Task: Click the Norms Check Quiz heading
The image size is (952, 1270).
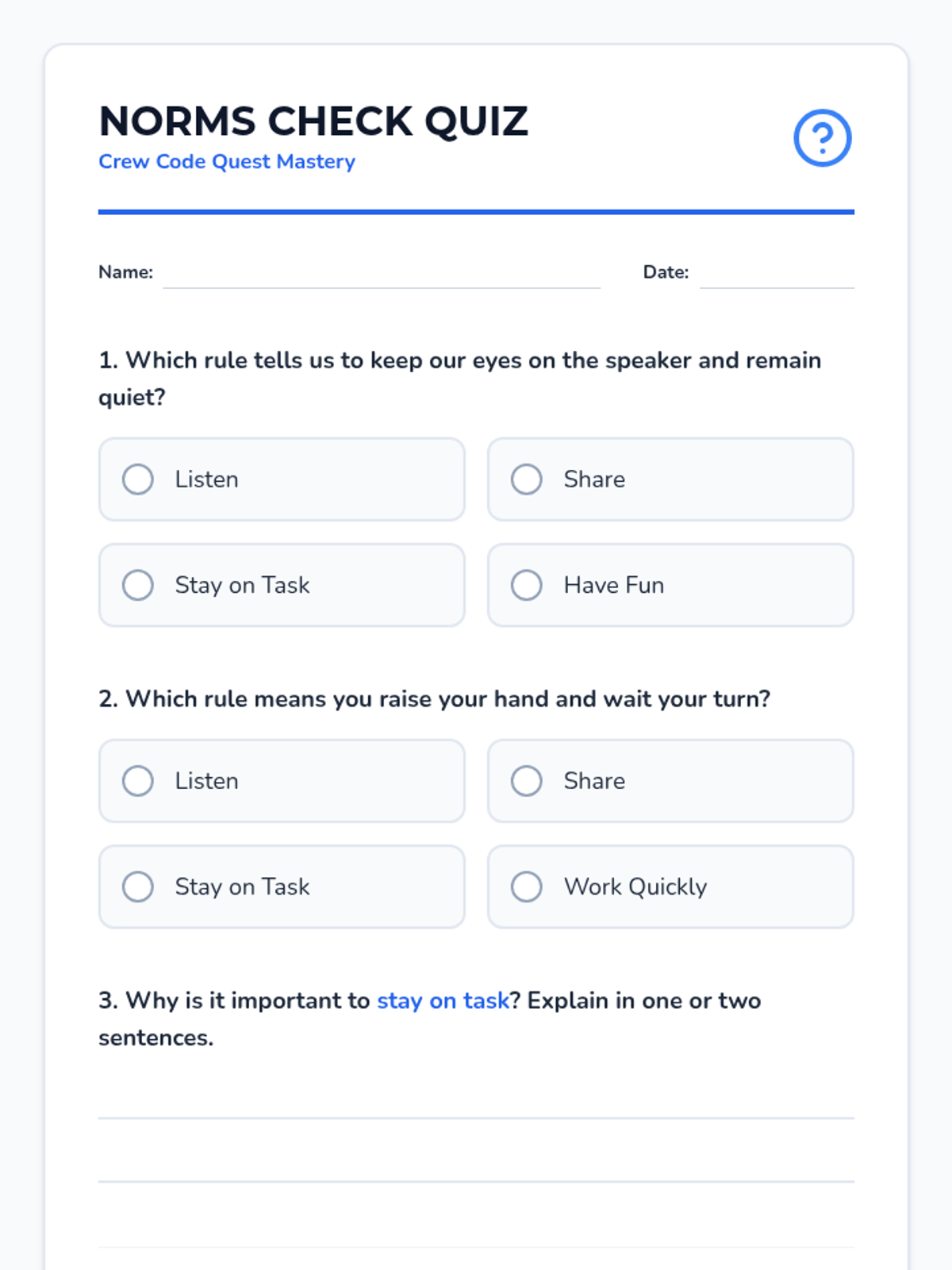Action: [x=313, y=121]
